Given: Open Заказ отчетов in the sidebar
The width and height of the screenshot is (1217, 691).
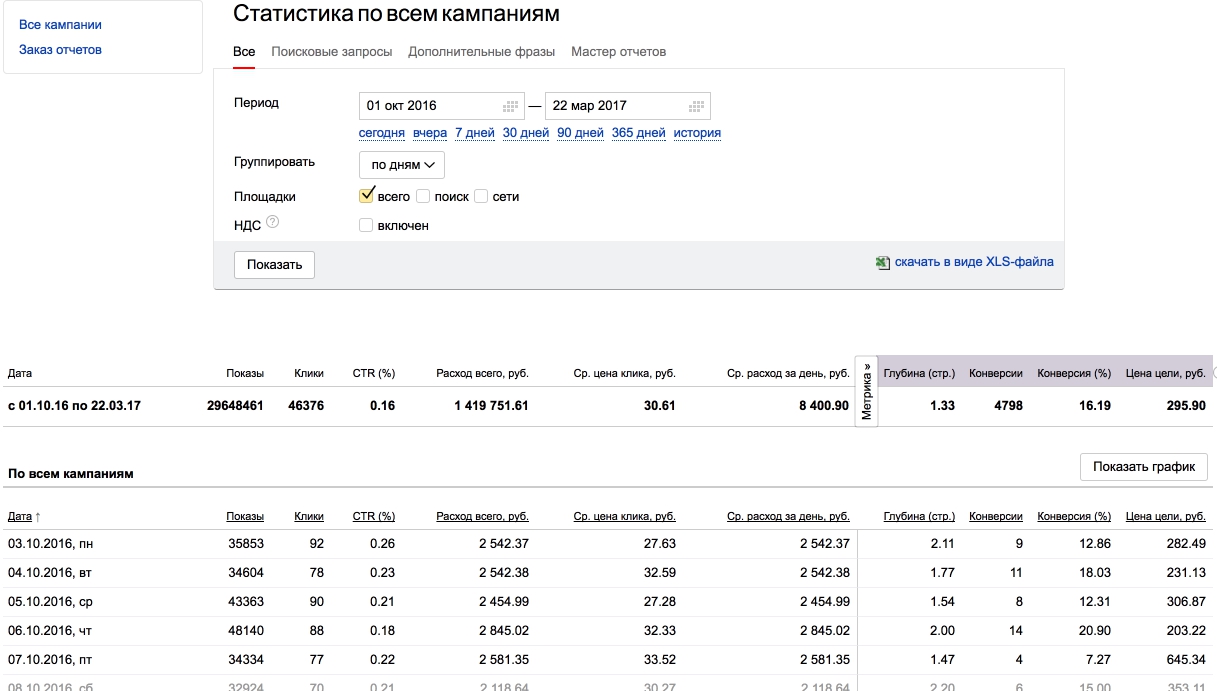Looking at the screenshot, I should coord(60,50).
